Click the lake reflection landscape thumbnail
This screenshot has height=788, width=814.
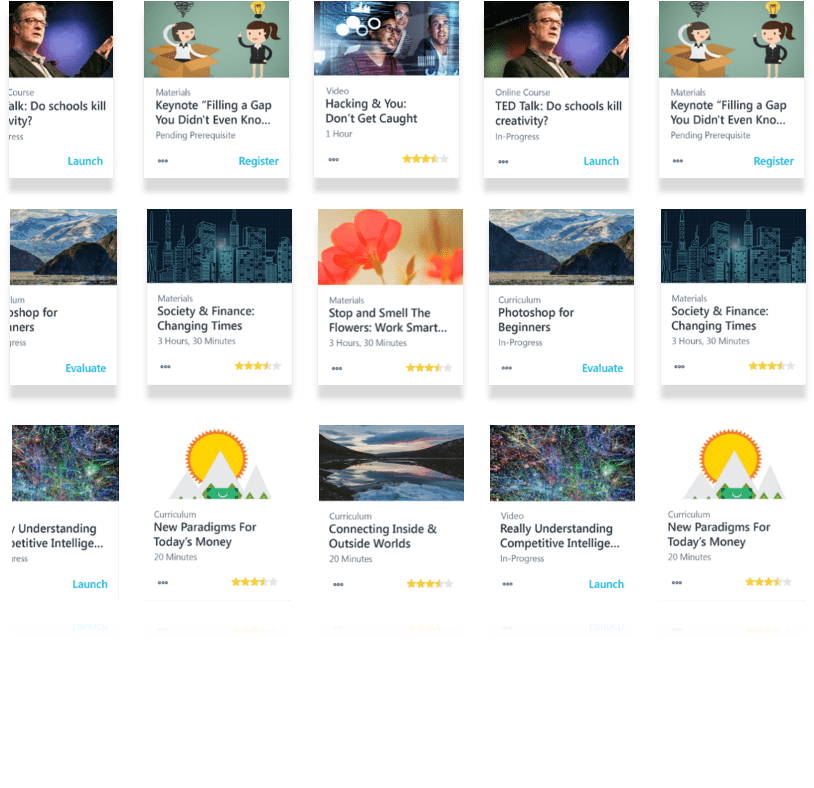[391, 463]
